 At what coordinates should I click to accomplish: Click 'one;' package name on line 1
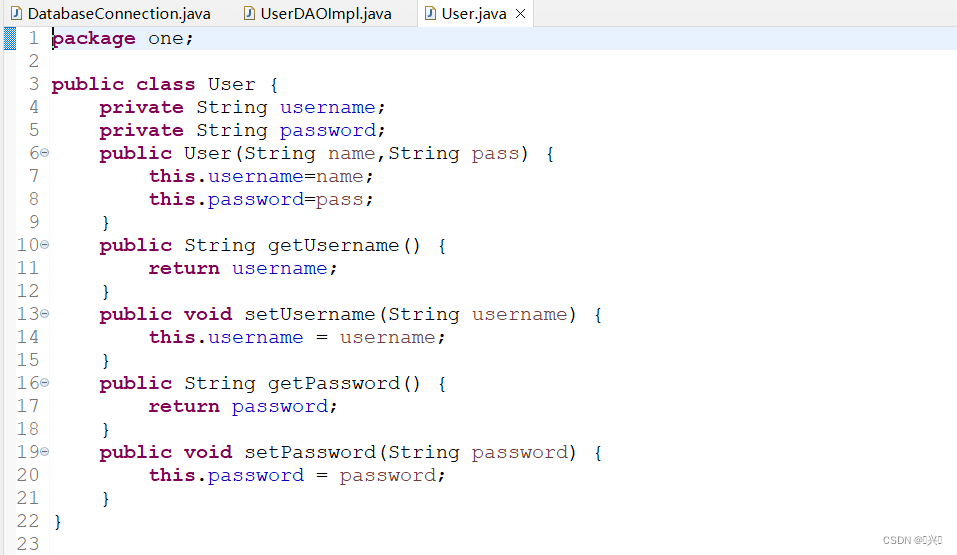pos(171,39)
